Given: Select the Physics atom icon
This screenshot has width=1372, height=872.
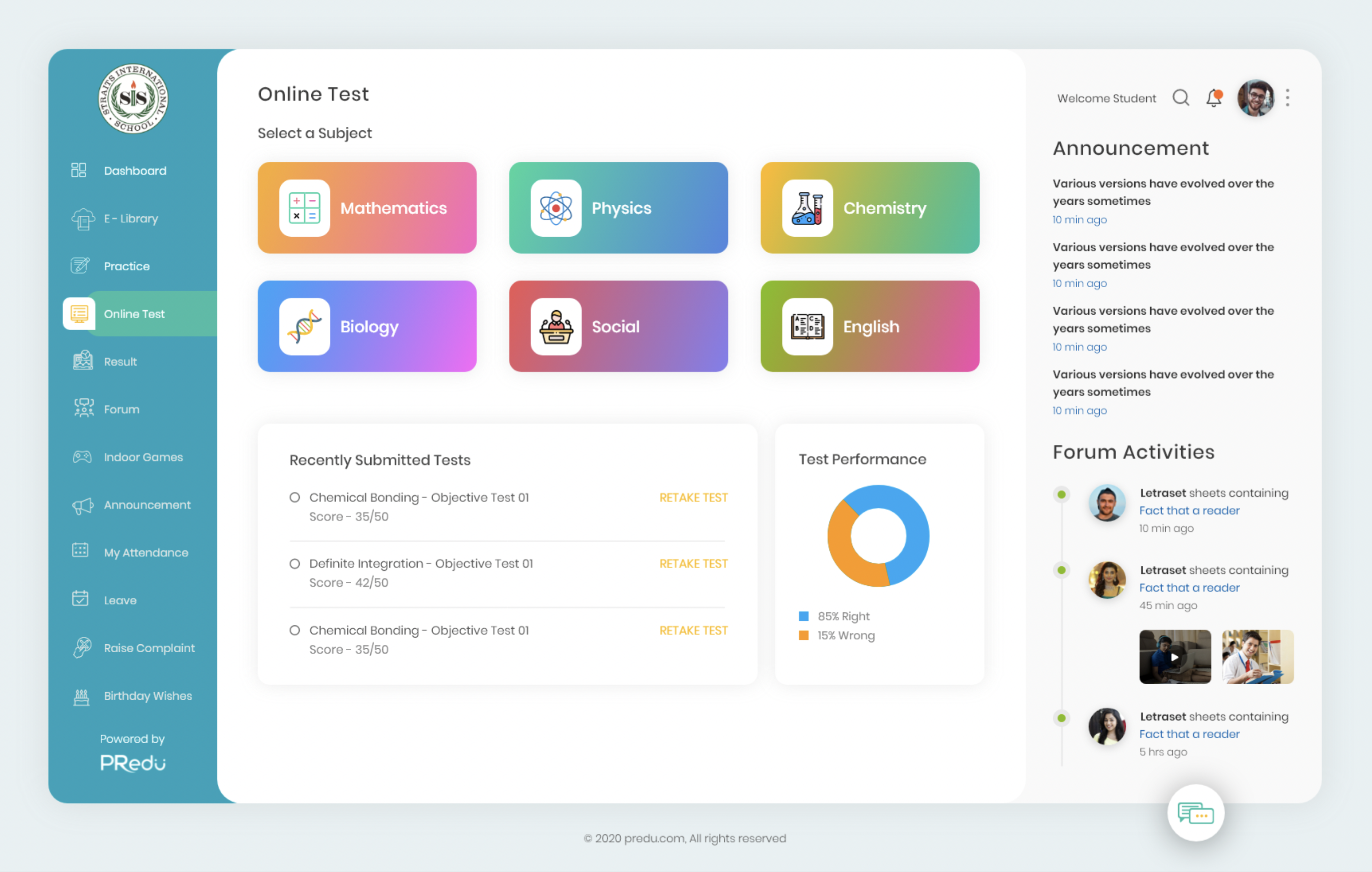Looking at the screenshot, I should tap(556, 208).
